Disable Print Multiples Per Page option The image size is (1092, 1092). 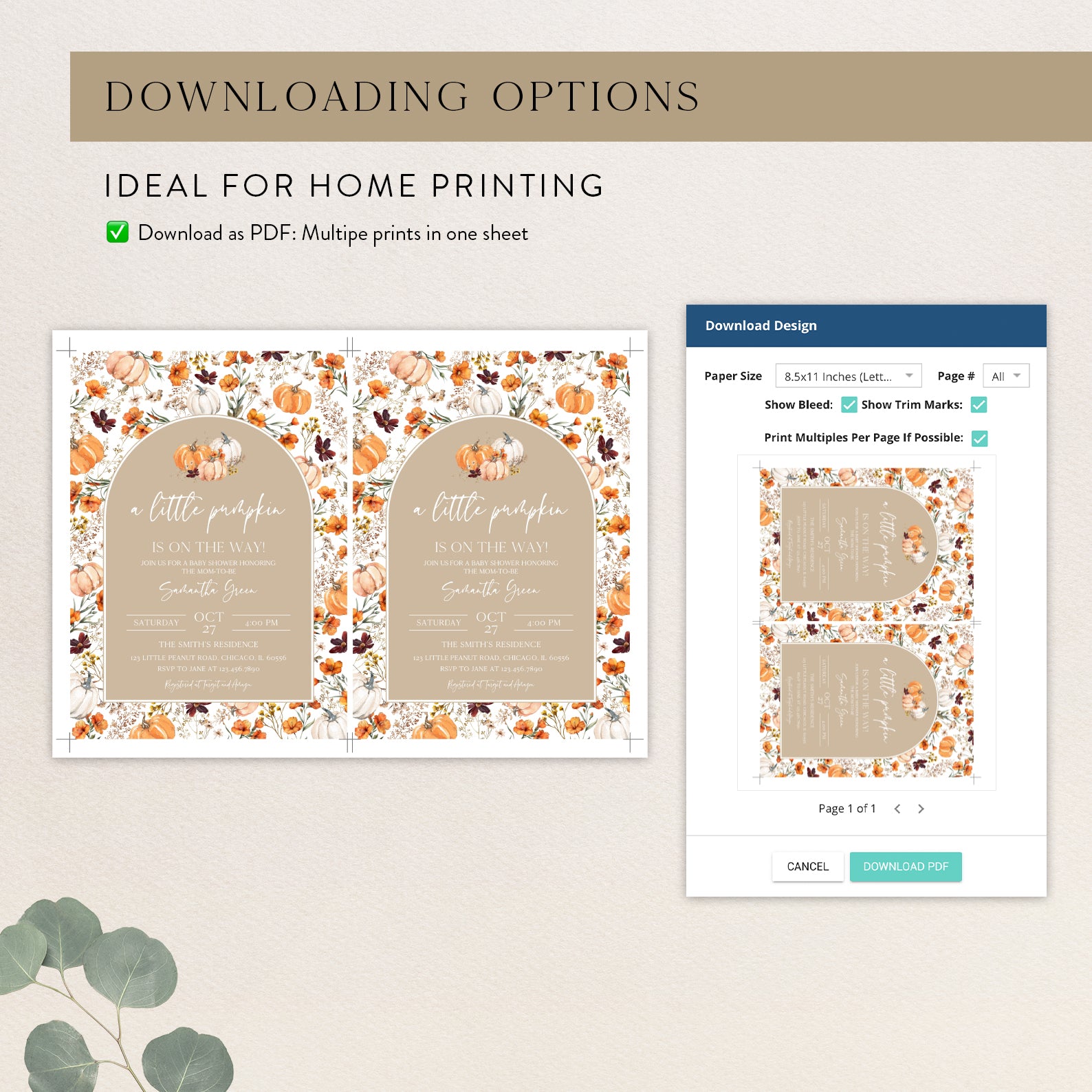(x=980, y=438)
